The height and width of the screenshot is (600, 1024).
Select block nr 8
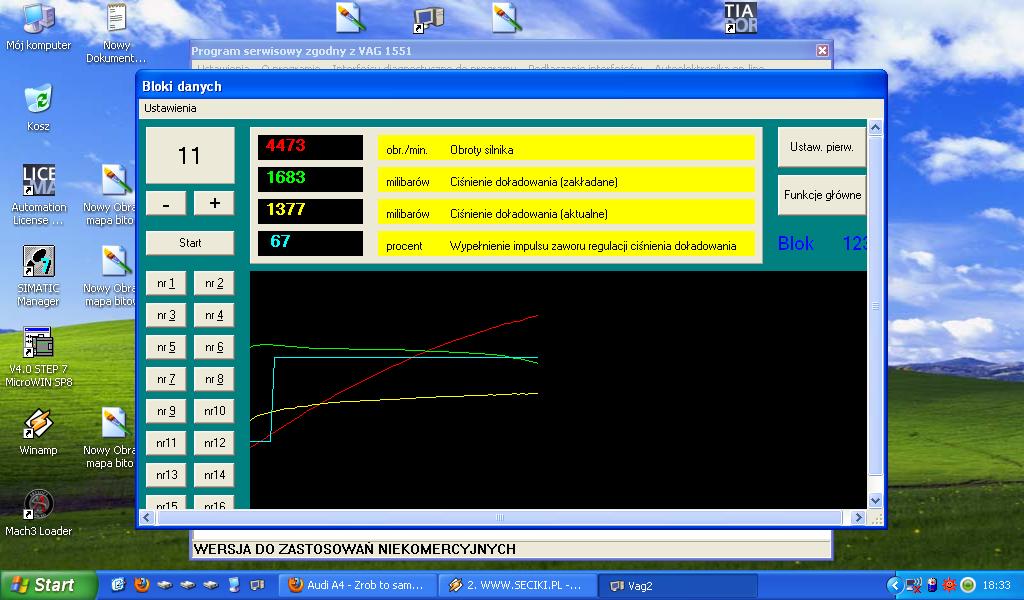[x=214, y=379]
